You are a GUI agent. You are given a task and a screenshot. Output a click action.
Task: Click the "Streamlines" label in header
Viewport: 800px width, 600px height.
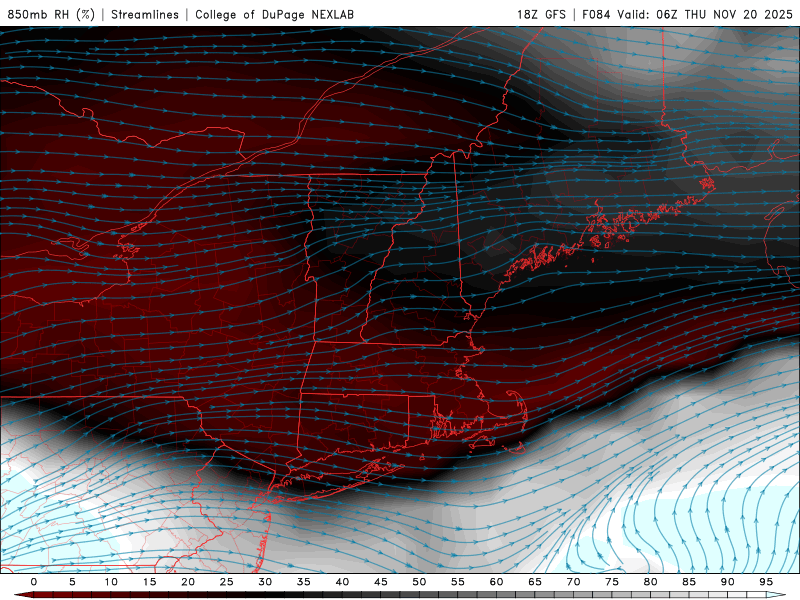[x=145, y=14]
